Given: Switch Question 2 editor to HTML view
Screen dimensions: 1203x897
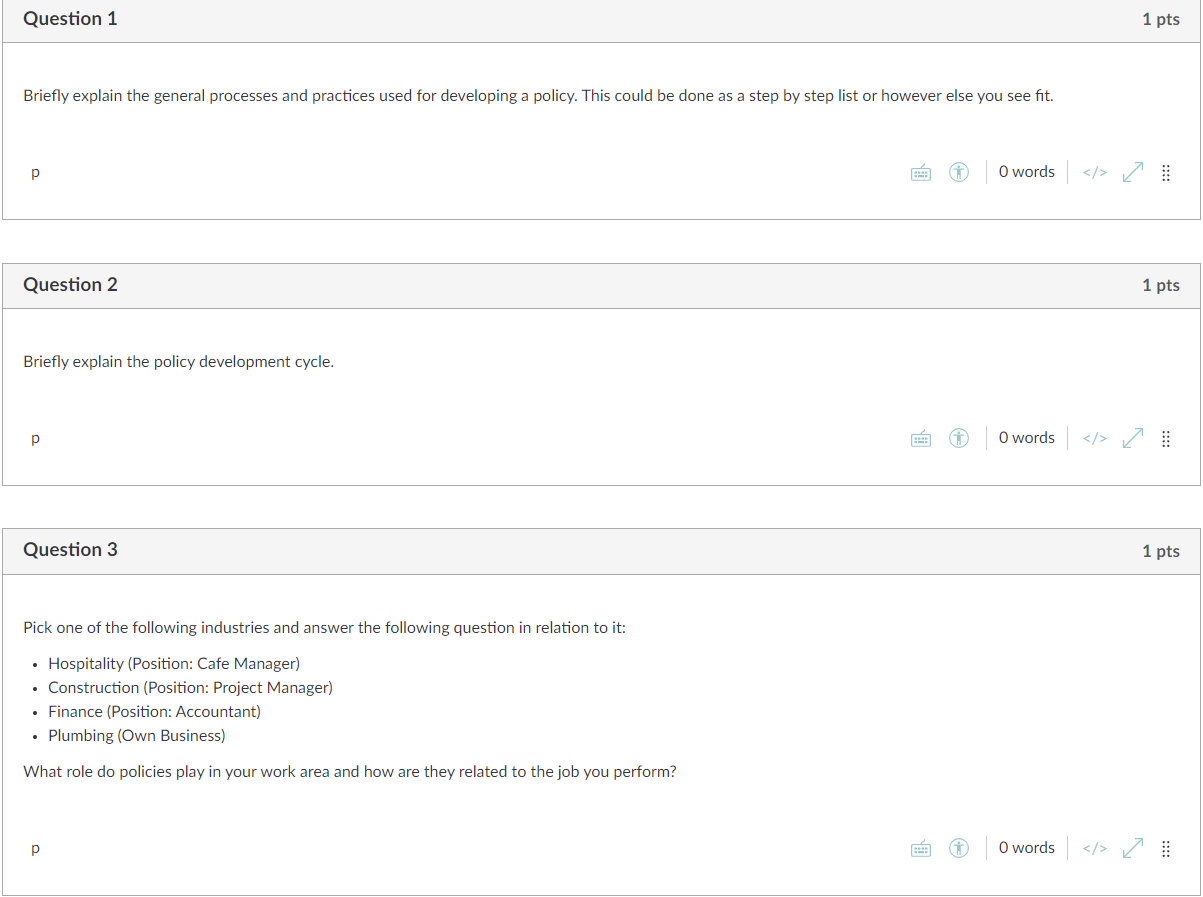Looking at the screenshot, I should [x=1095, y=438].
